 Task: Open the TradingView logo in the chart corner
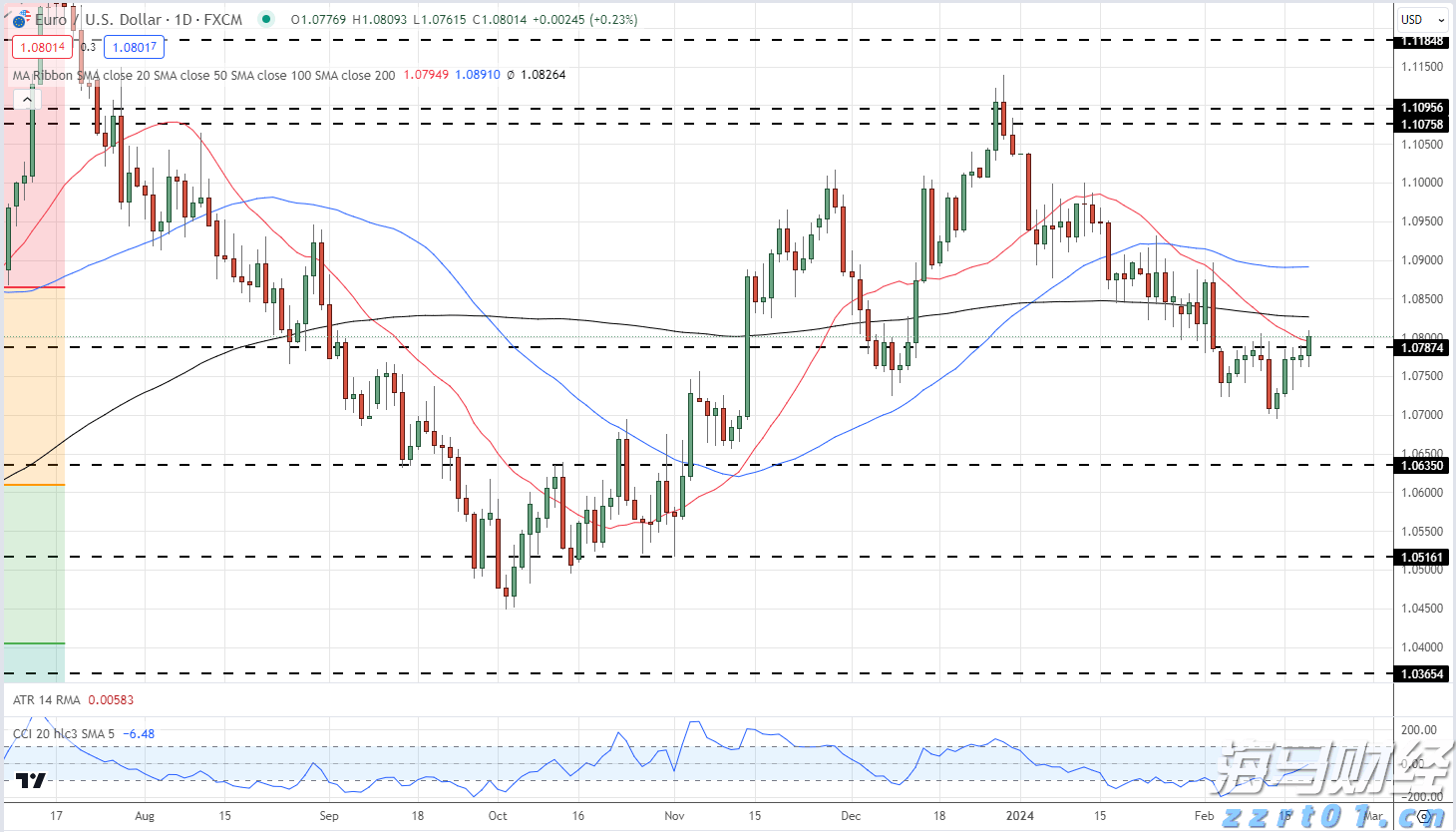pos(31,780)
